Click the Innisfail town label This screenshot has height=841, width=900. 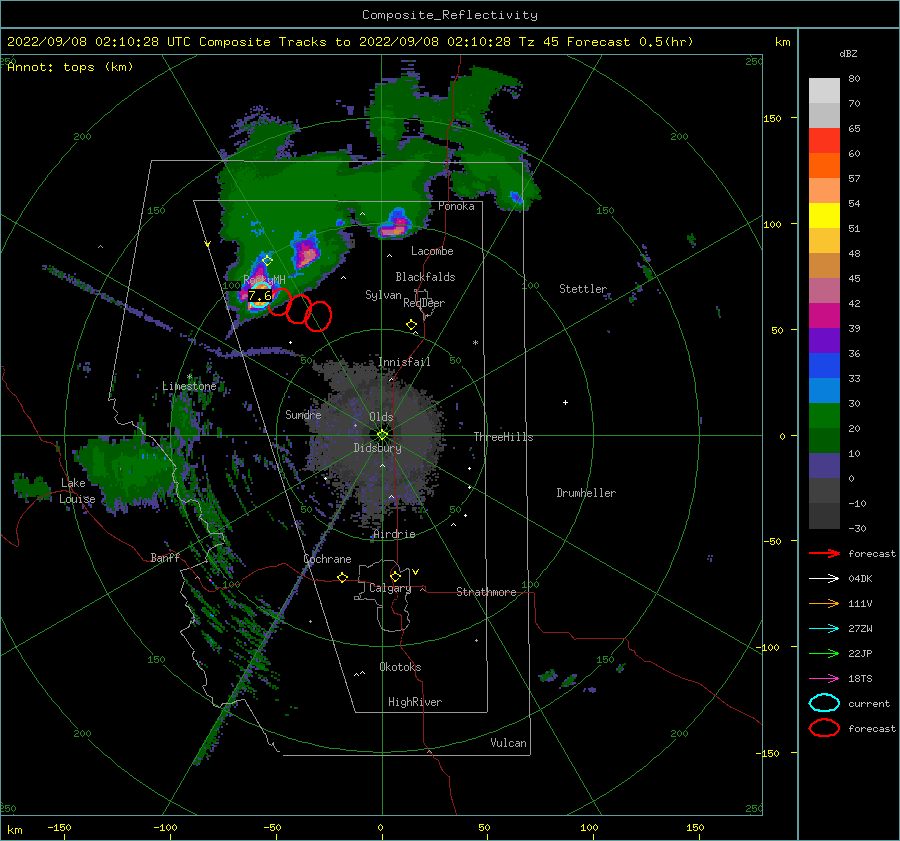404,362
